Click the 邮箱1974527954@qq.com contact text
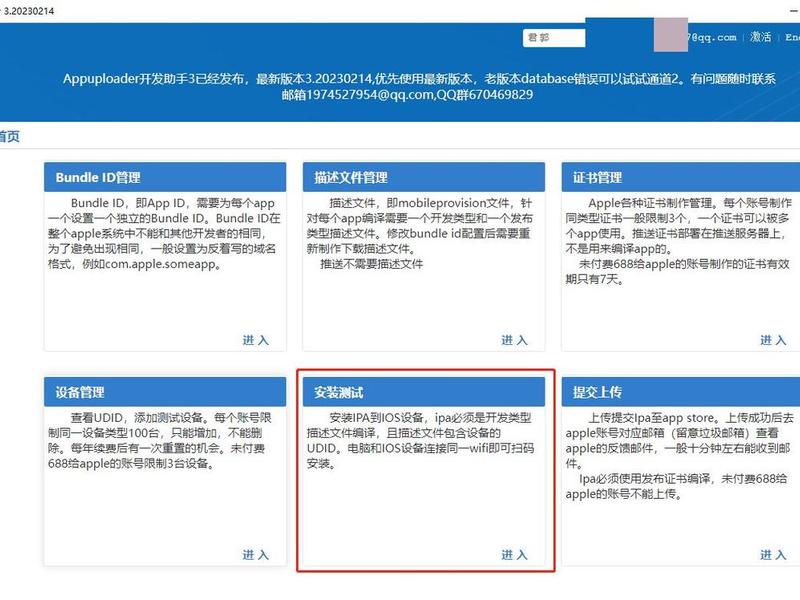 click(x=357, y=95)
